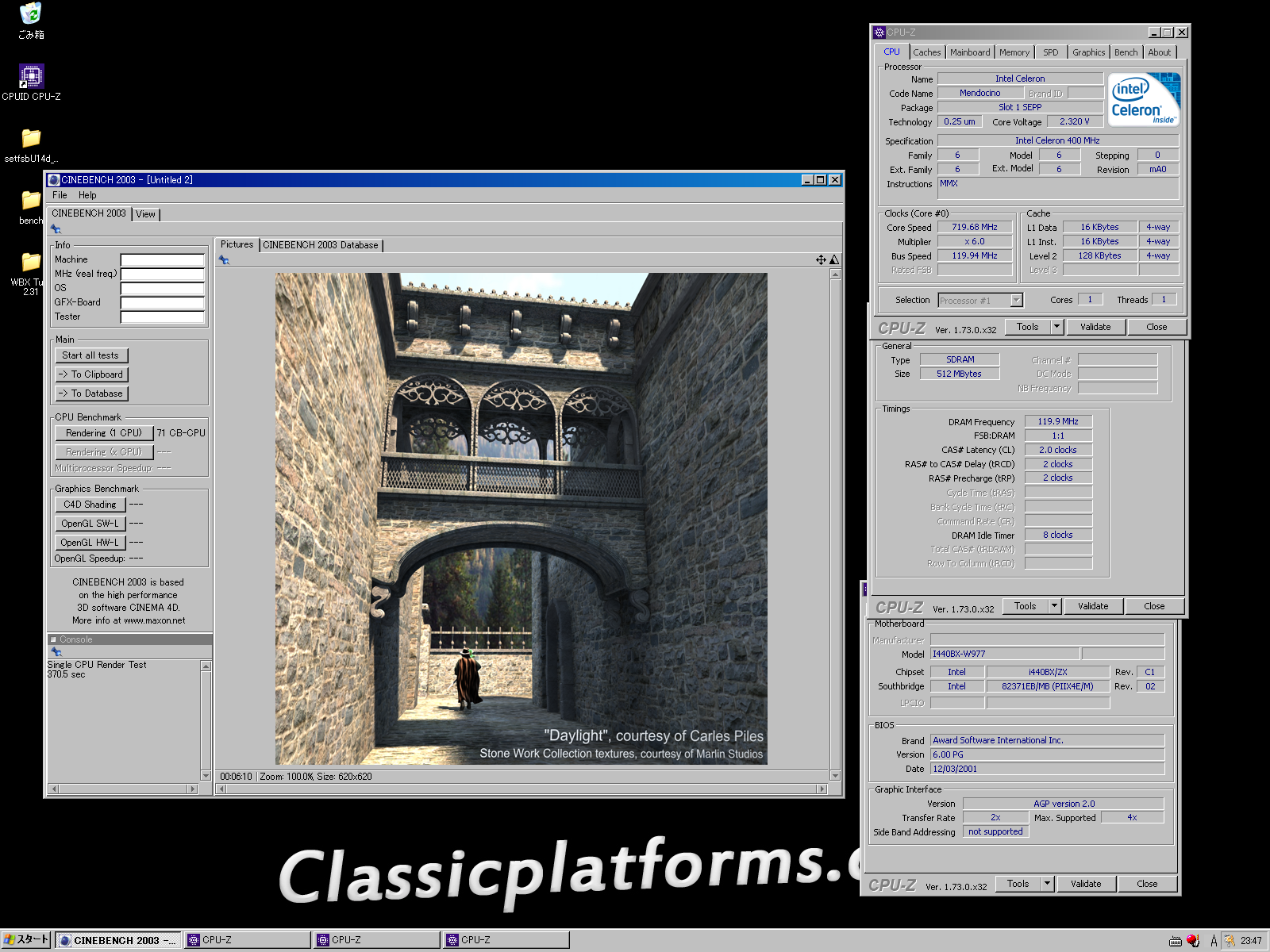Click into the Tester input field
The height and width of the screenshot is (952, 1270).
pos(162,317)
